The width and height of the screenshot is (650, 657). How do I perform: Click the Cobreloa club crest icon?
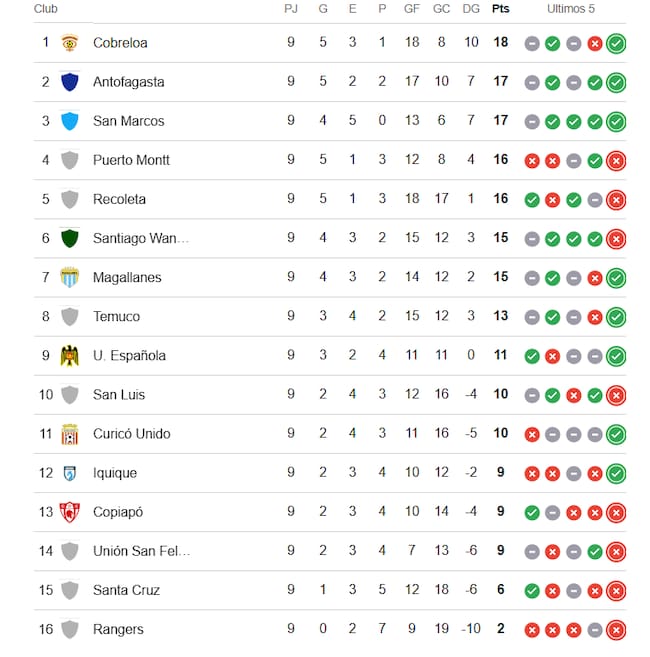[69, 43]
